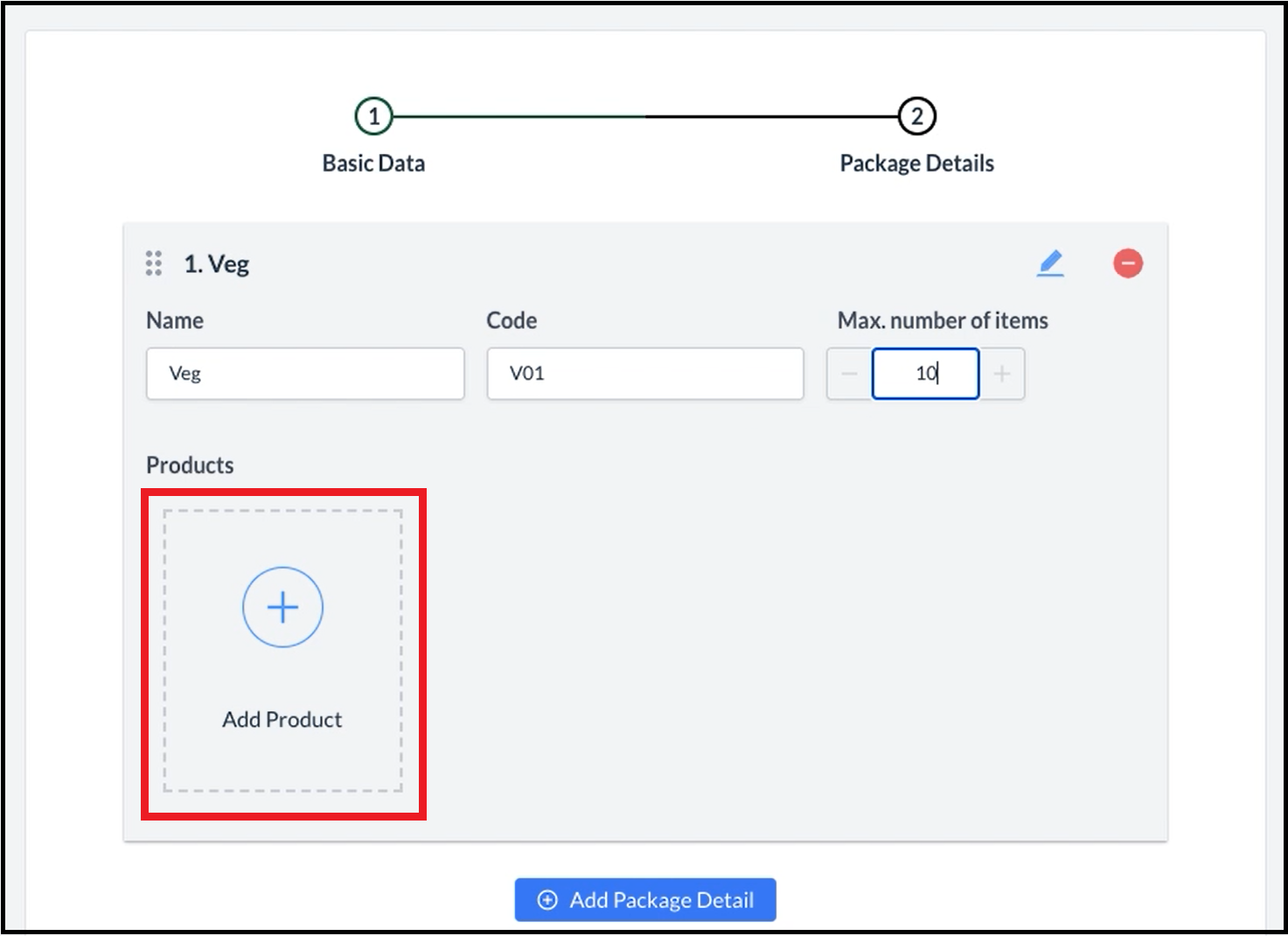Click into the Code field showing V01
This screenshot has height=936, width=1288.
click(645, 374)
